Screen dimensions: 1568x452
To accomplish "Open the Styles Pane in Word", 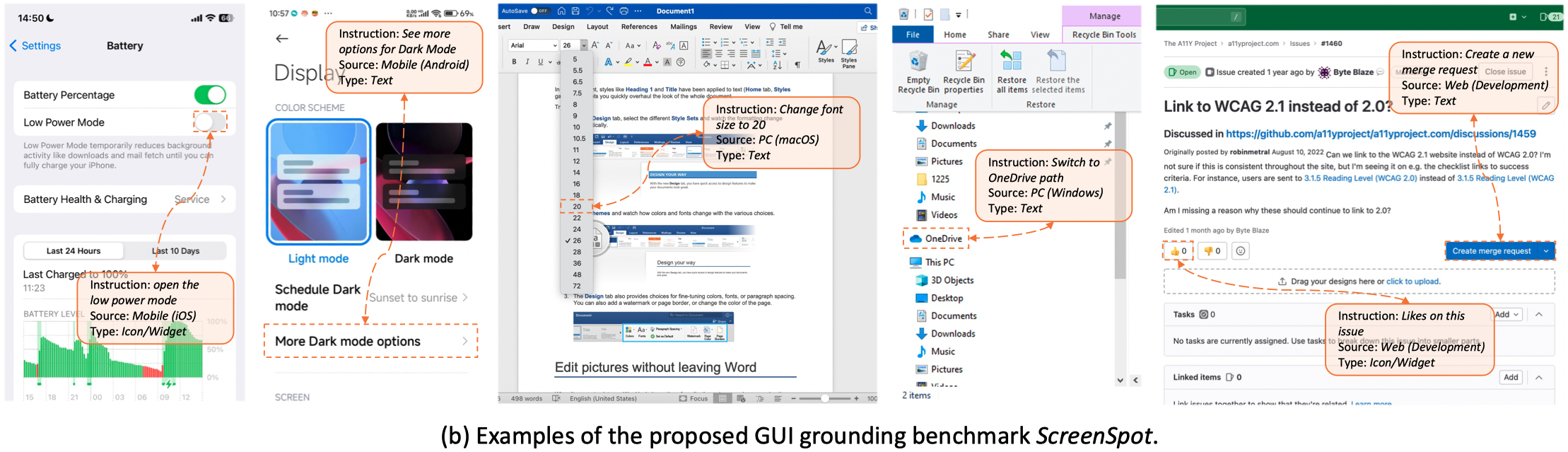I will coord(849,53).
